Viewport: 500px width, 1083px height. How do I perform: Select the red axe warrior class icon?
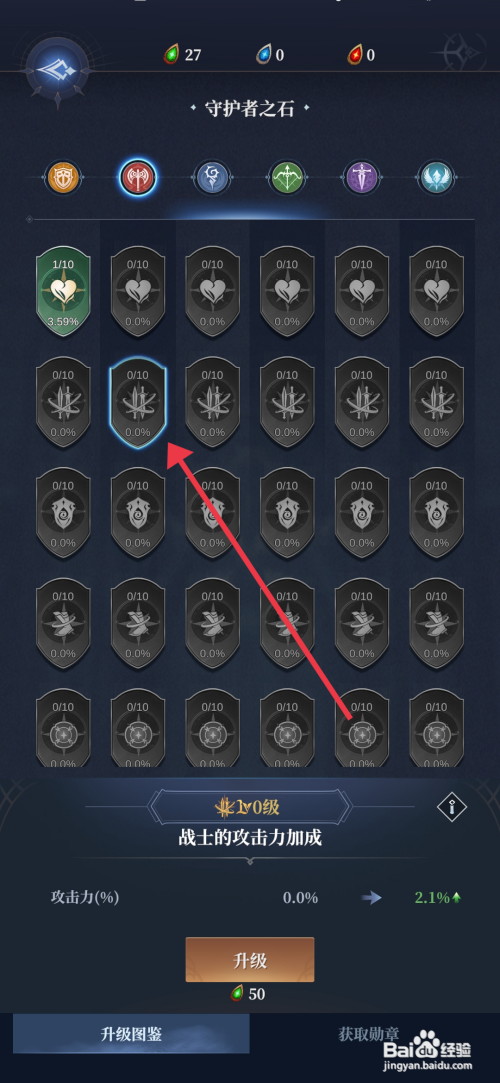coord(137,177)
